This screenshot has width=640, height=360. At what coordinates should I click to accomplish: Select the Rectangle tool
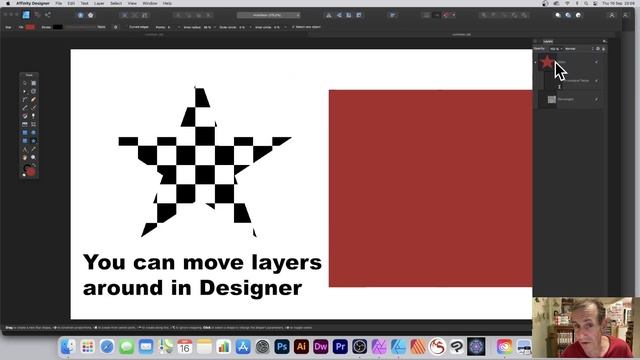pos(24,133)
